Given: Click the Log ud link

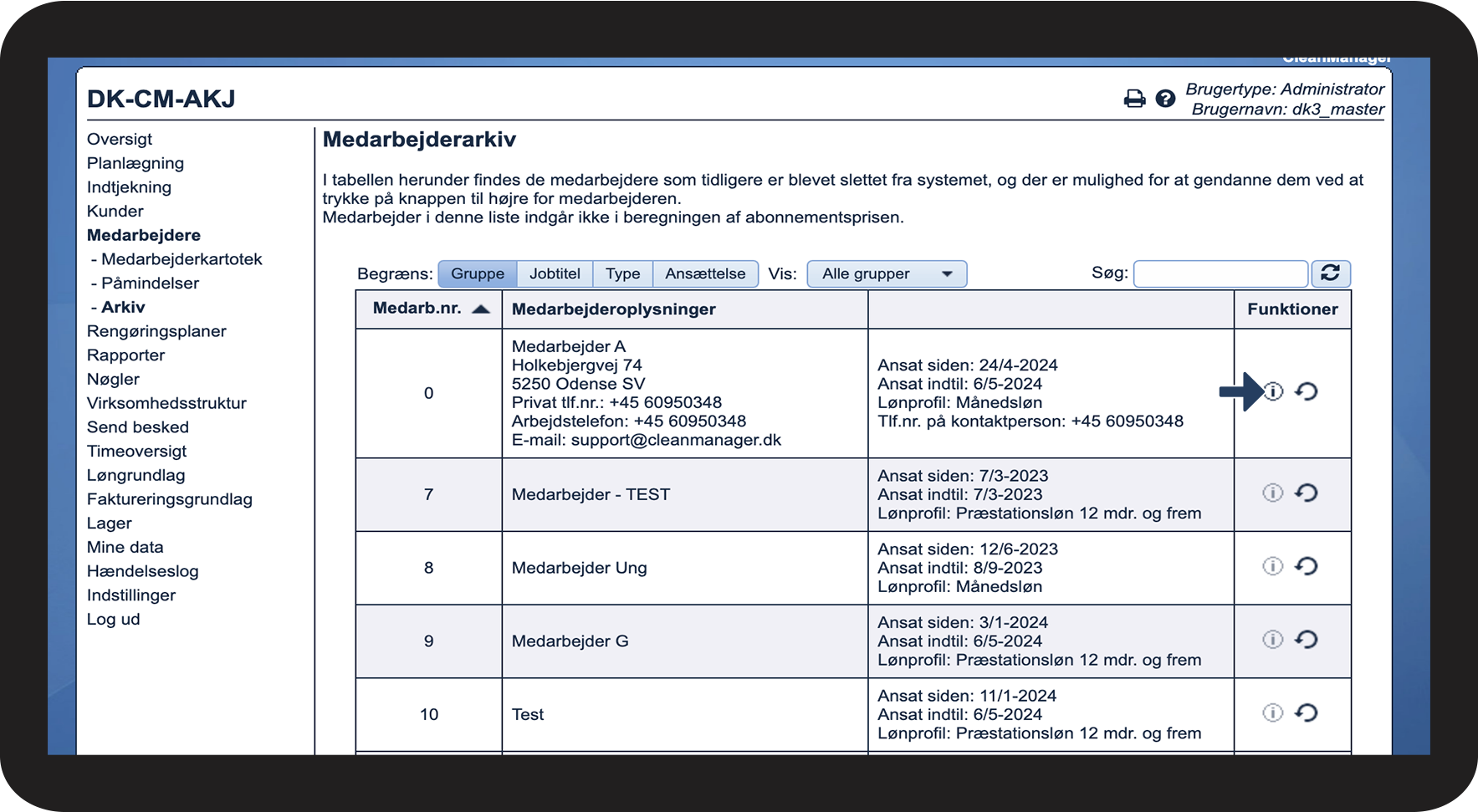Looking at the screenshot, I should [114, 620].
